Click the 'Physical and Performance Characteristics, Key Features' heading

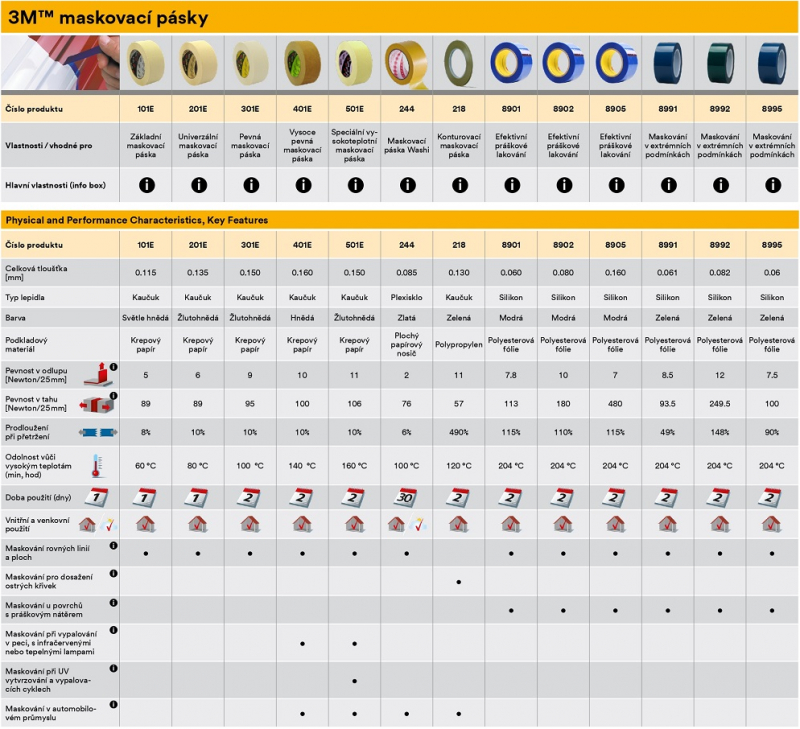(137, 220)
